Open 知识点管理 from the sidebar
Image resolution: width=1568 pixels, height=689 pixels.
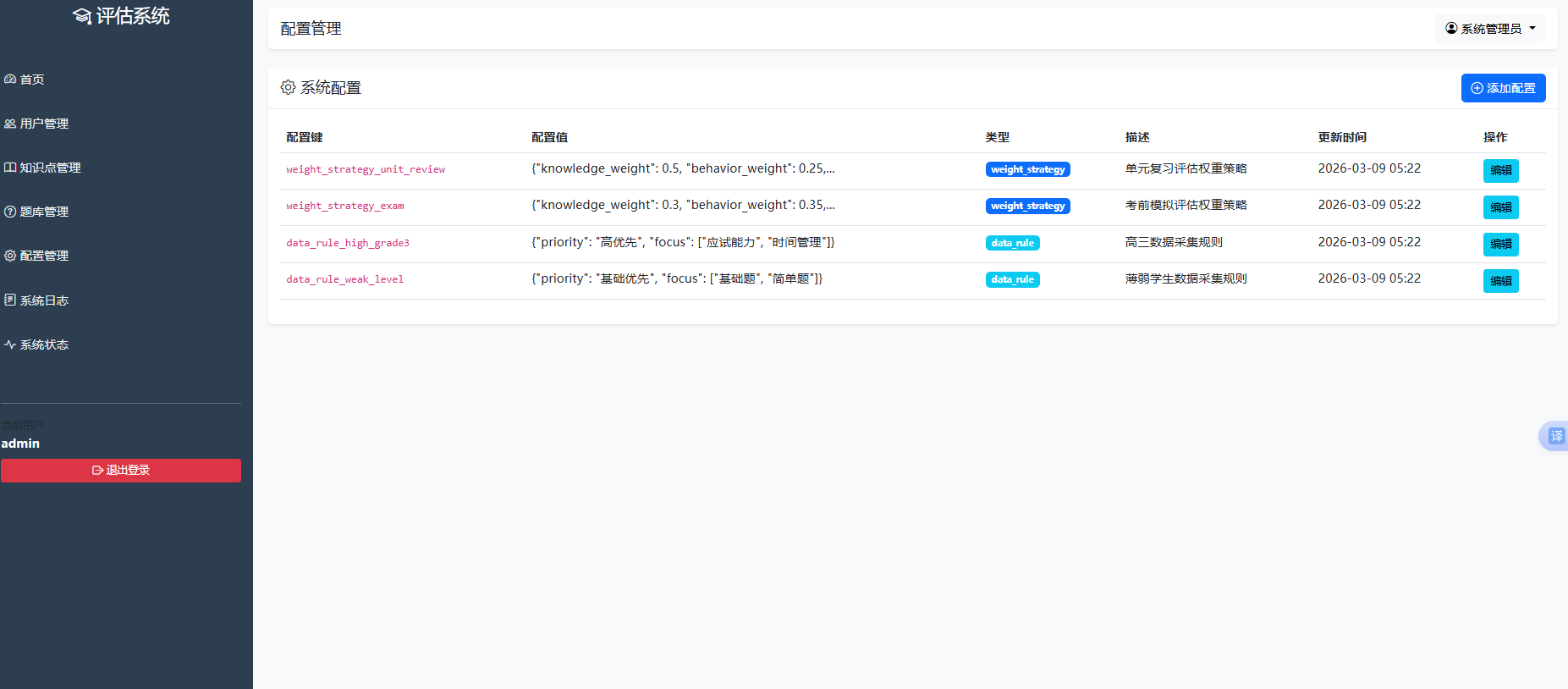tap(50, 168)
